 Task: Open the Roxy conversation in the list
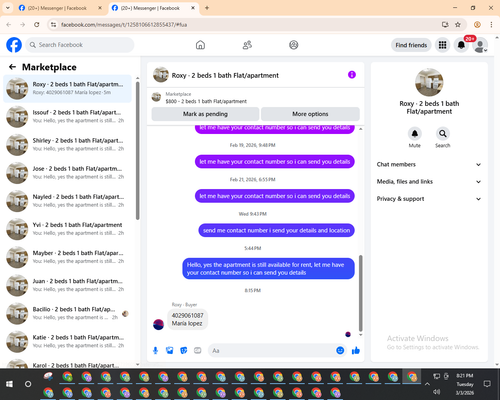coord(67,89)
